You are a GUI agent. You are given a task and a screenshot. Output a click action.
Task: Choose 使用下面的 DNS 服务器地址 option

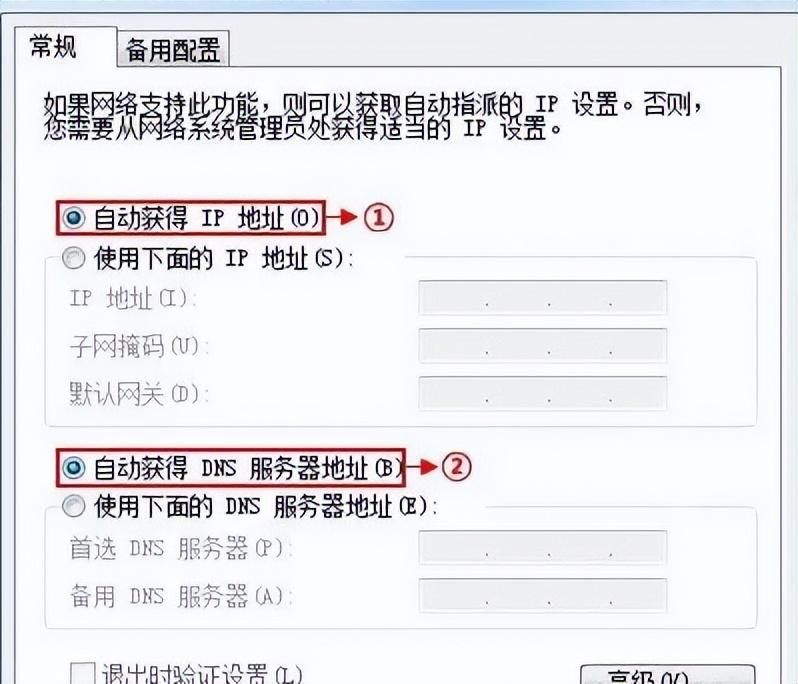[74, 506]
